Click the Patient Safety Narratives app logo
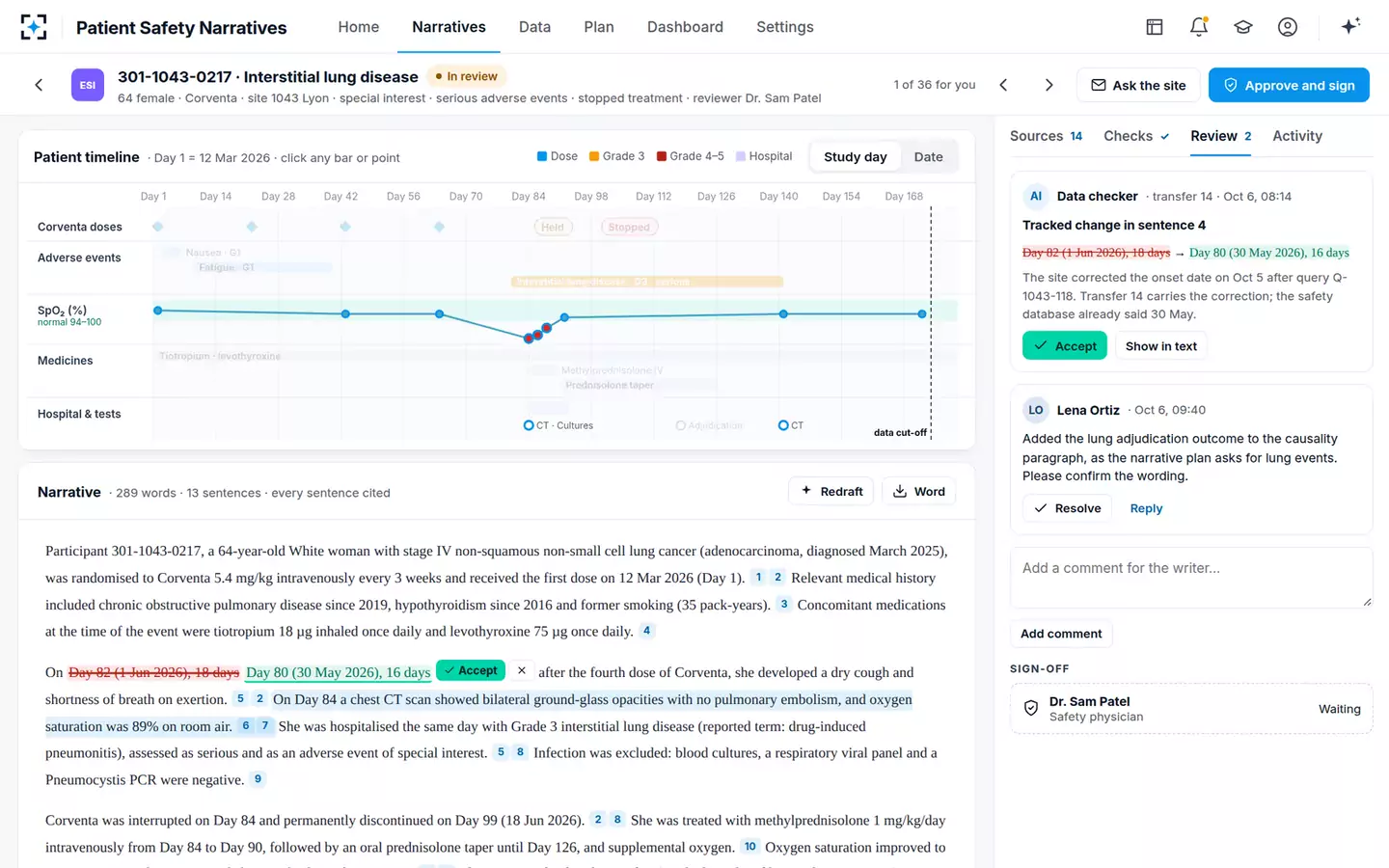 coord(34,27)
